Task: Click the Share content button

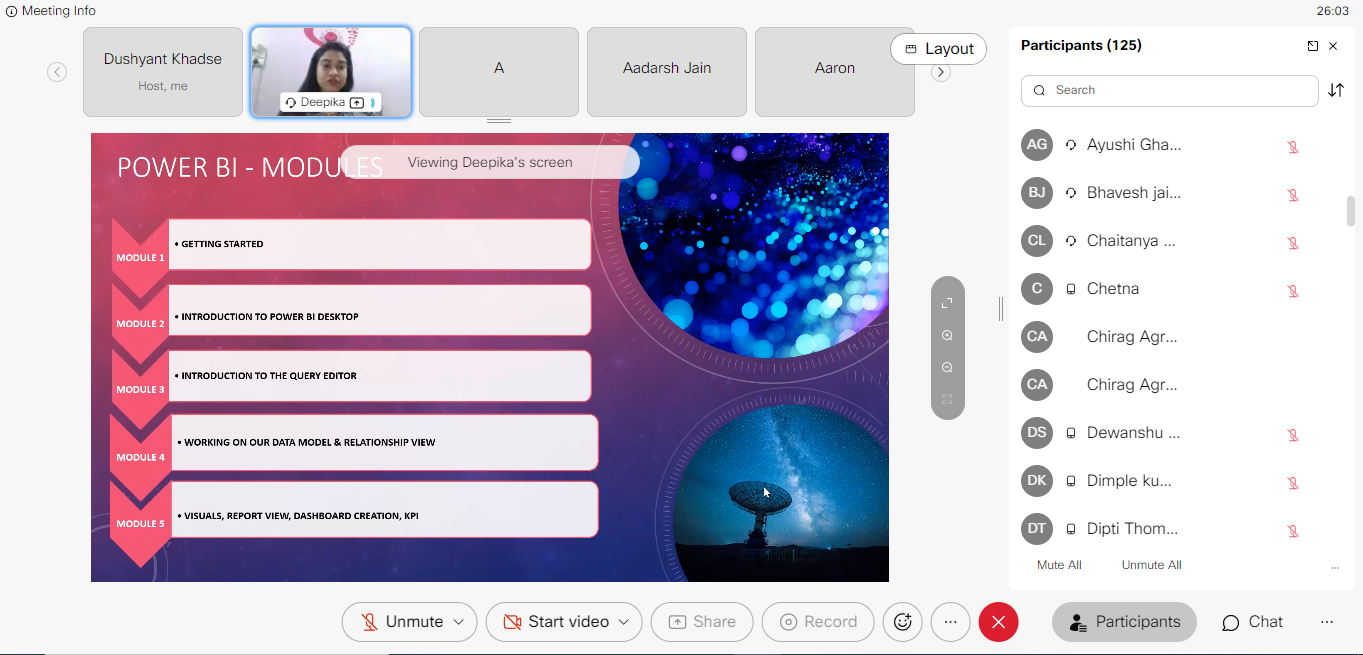Action: 702,622
